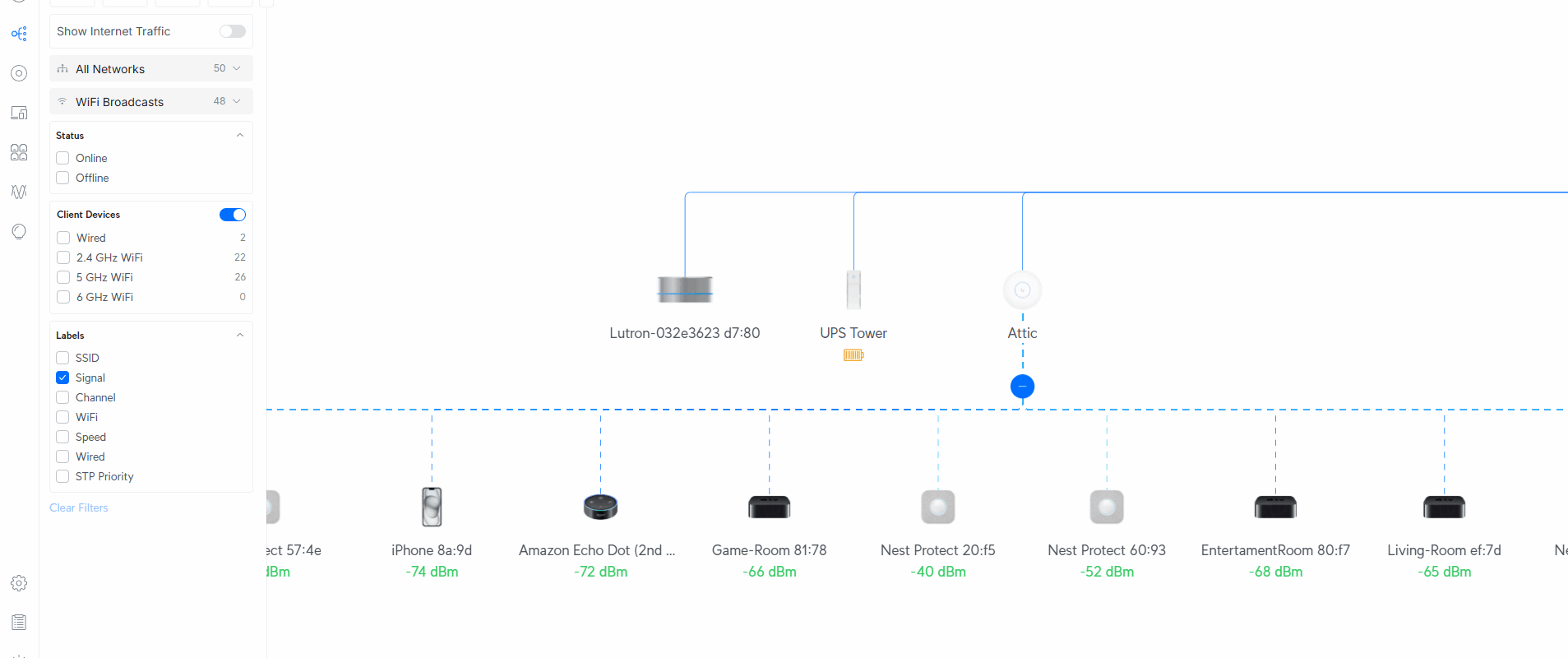The height and width of the screenshot is (658, 1568).
Task: Collapse the Labels section
Action: tap(239, 336)
